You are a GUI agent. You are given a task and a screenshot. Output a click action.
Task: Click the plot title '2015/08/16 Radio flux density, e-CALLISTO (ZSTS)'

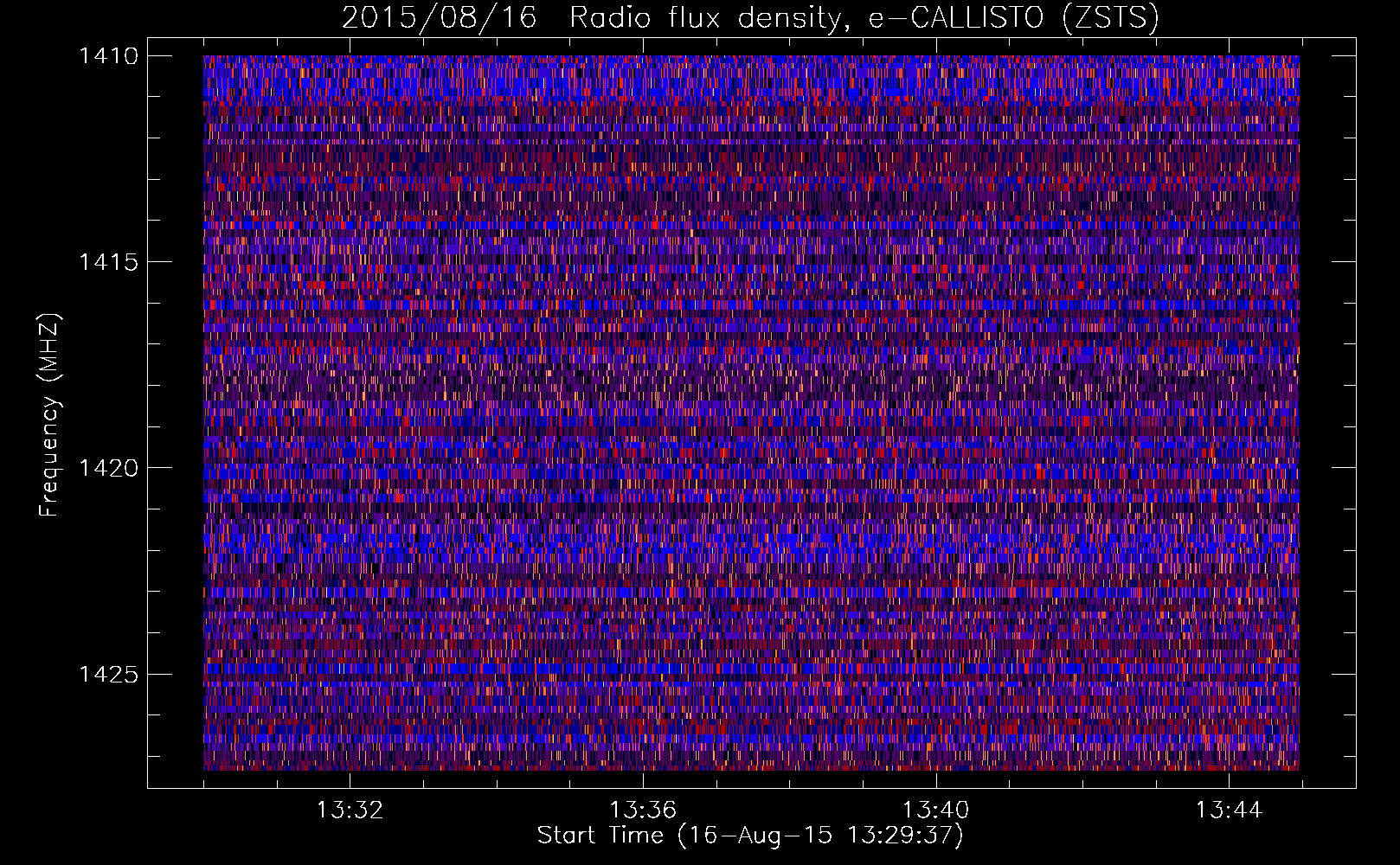coord(750,18)
